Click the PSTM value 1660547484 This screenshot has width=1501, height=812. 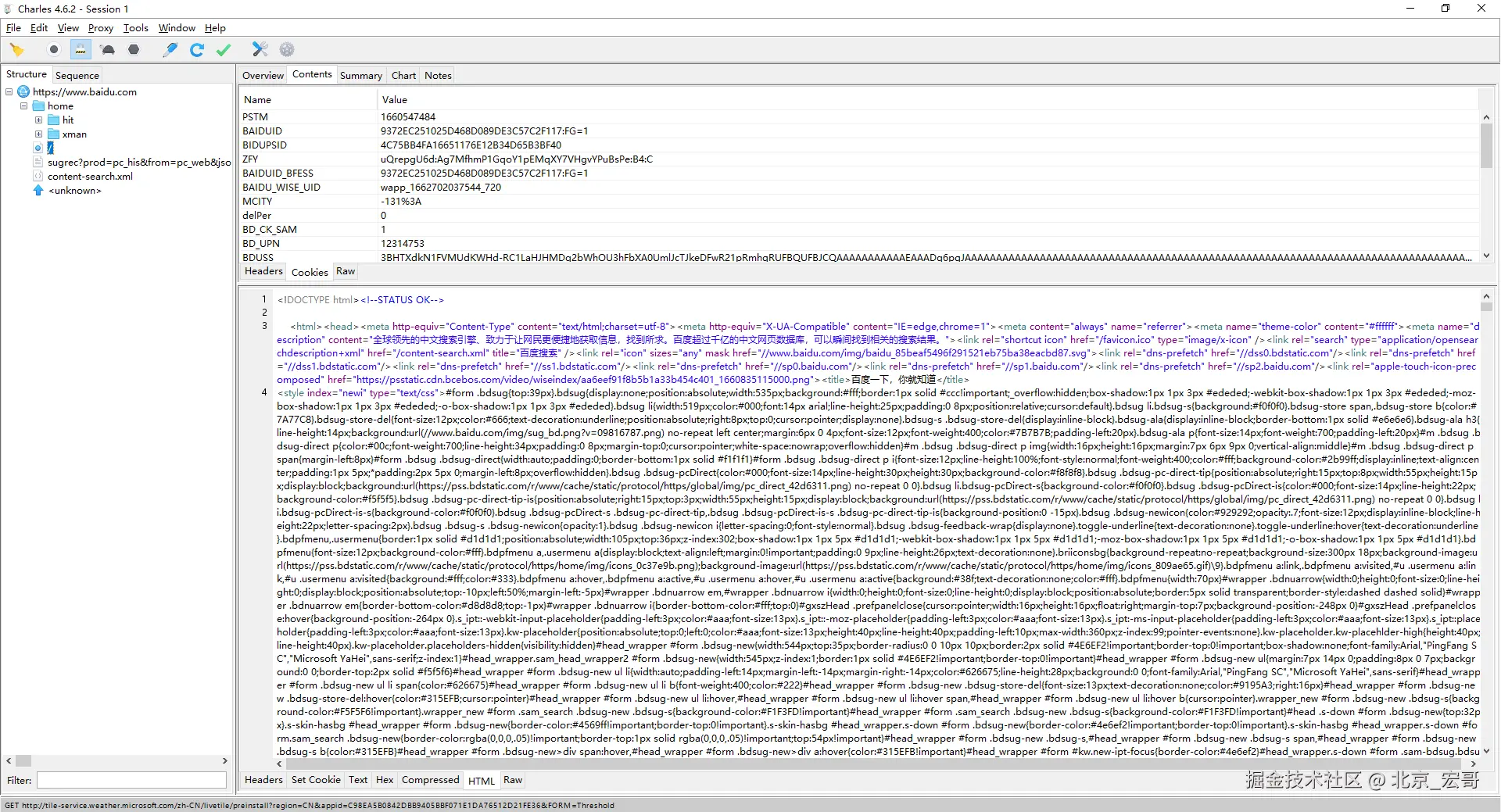pyautogui.click(x=408, y=117)
